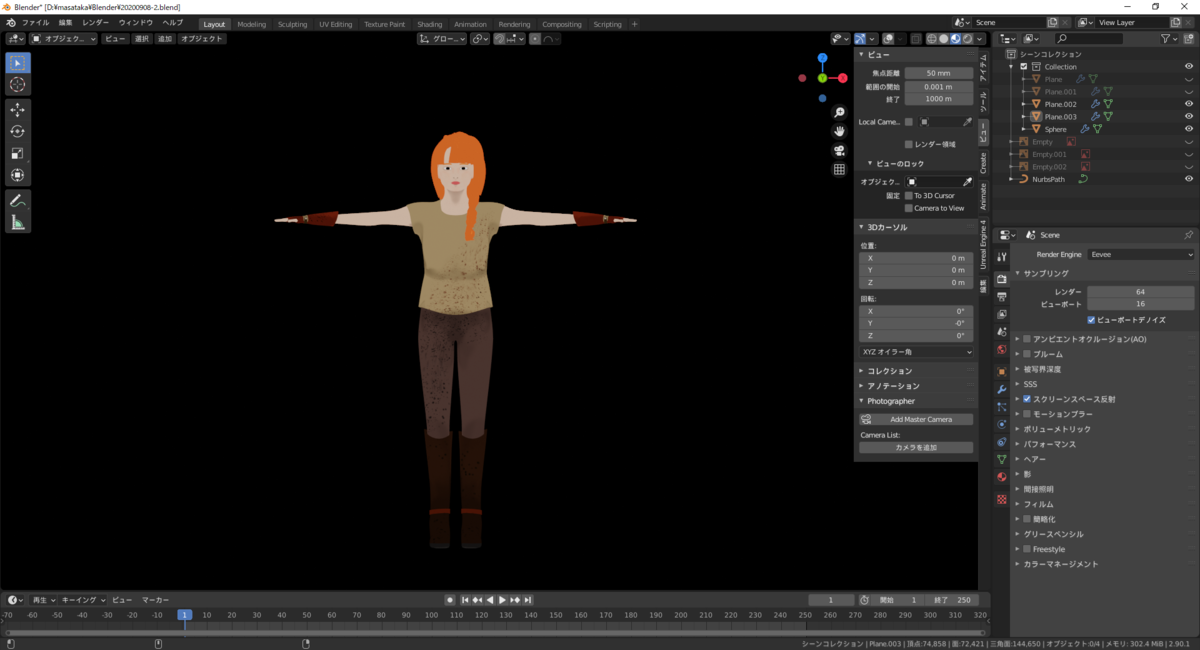Enable the ブルーム checkbox
1200x650 pixels.
coord(1027,354)
